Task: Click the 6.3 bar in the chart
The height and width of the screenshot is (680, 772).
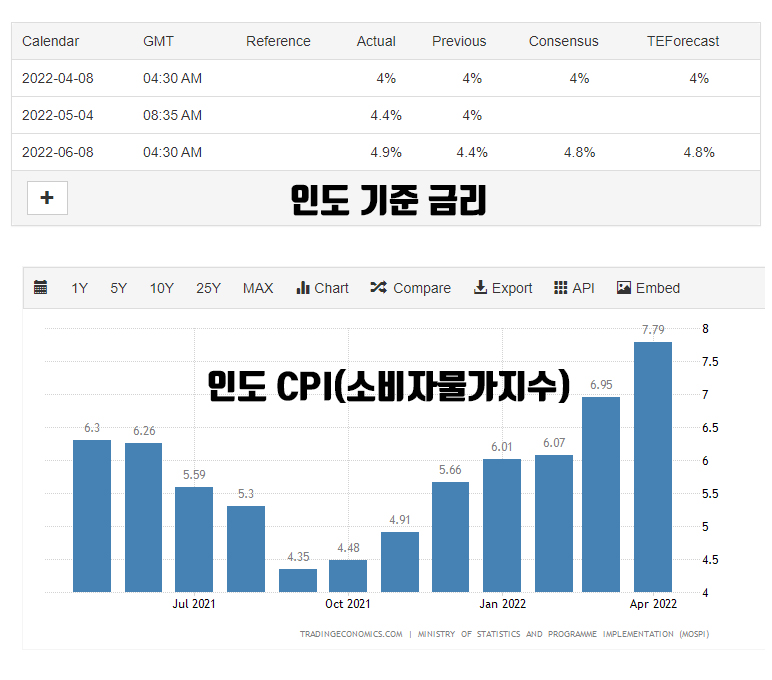Action: point(92,516)
